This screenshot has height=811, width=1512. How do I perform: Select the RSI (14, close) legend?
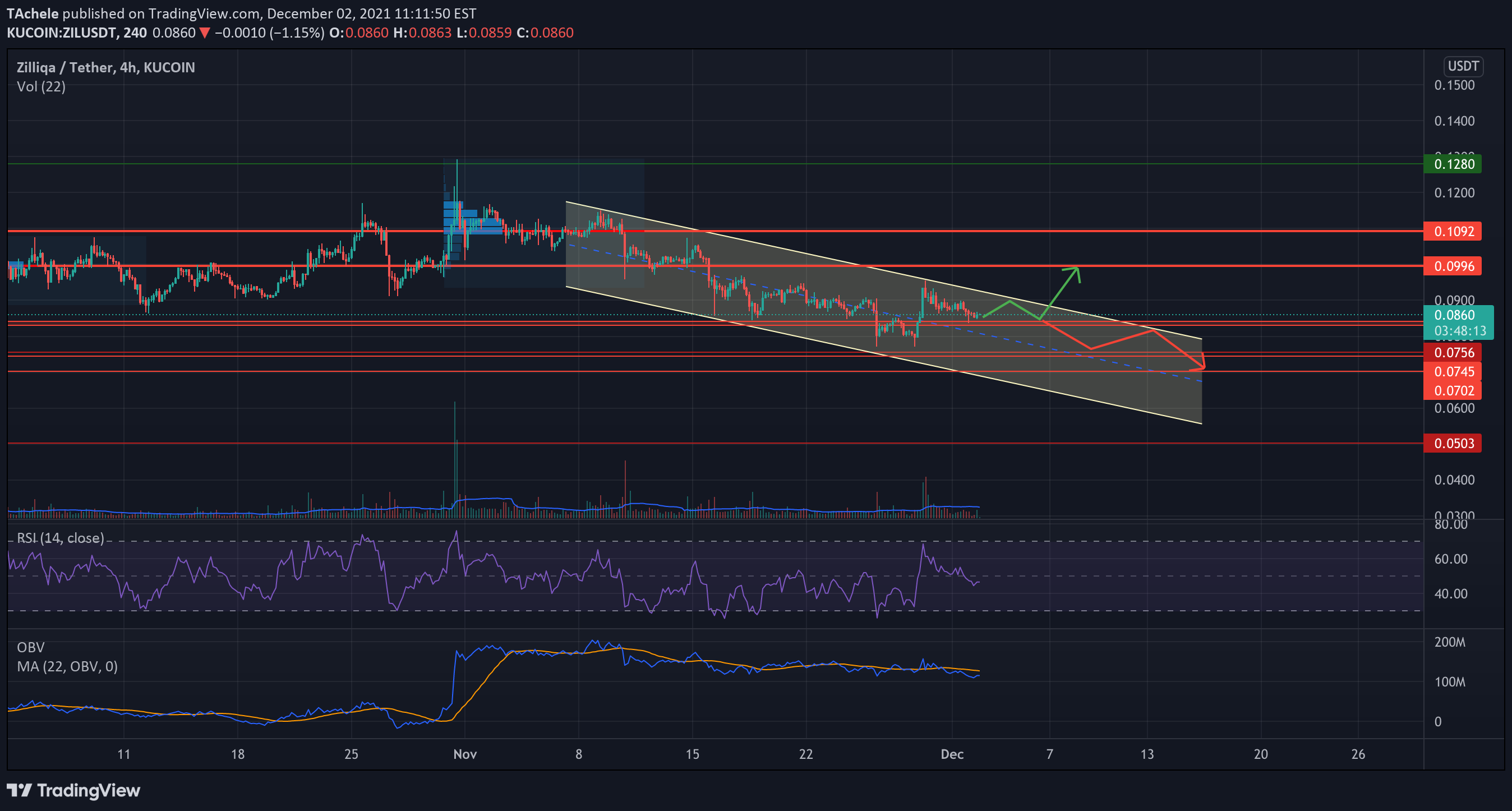(x=61, y=538)
